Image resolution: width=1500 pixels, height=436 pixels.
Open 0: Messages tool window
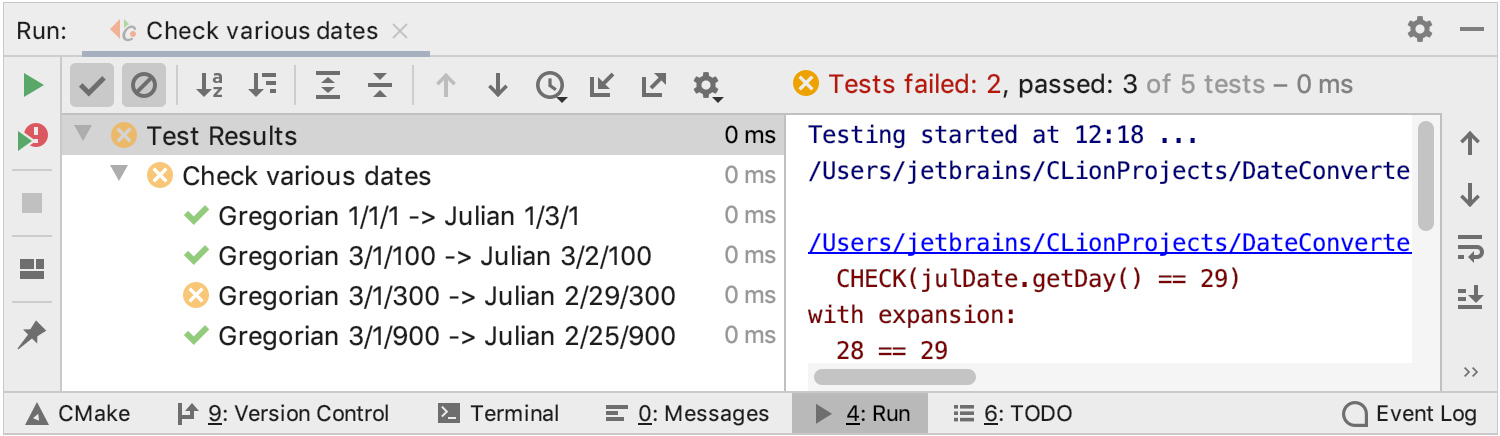click(x=688, y=413)
